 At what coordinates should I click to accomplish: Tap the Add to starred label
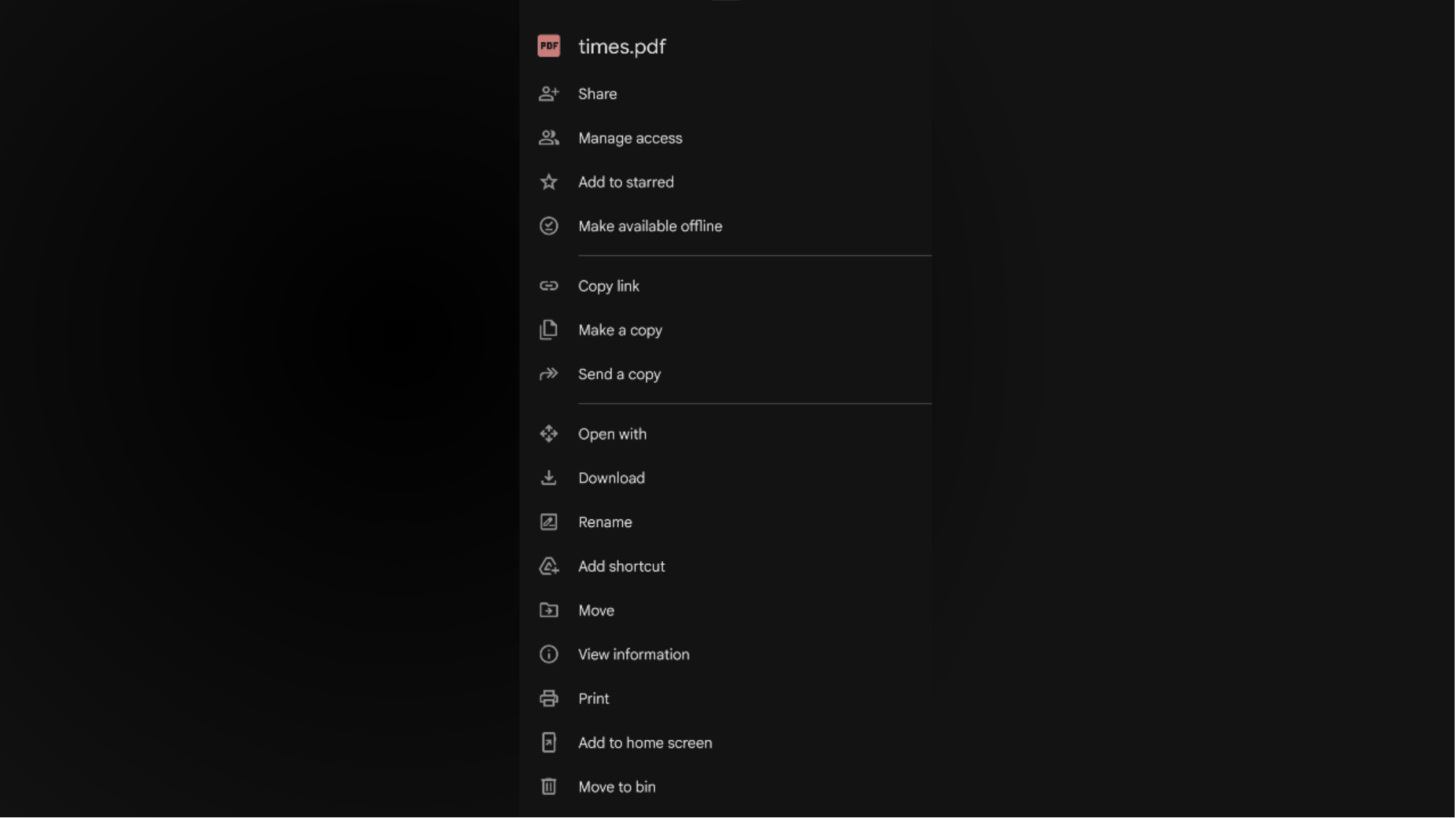click(626, 182)
